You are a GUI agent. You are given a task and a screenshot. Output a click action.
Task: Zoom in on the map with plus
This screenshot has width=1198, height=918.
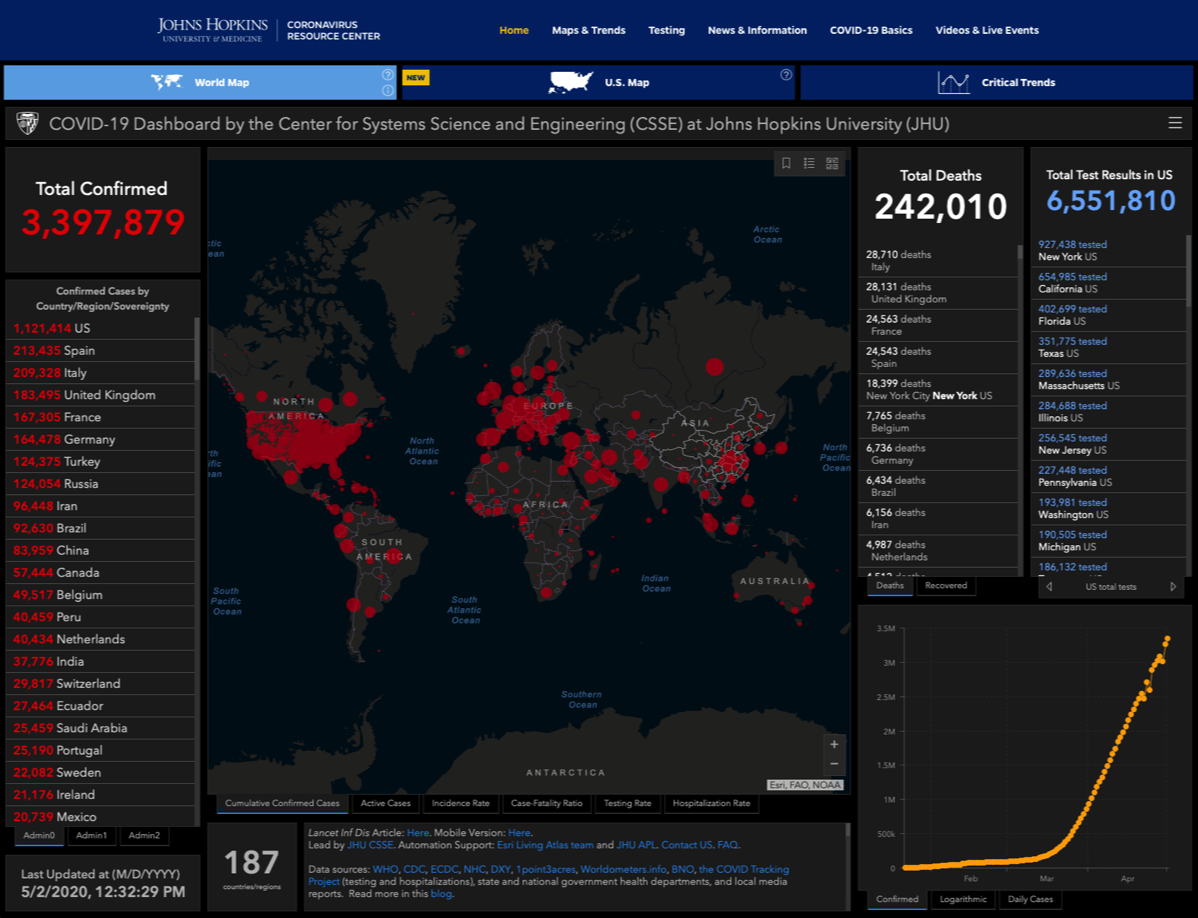(x=834, y=744)
